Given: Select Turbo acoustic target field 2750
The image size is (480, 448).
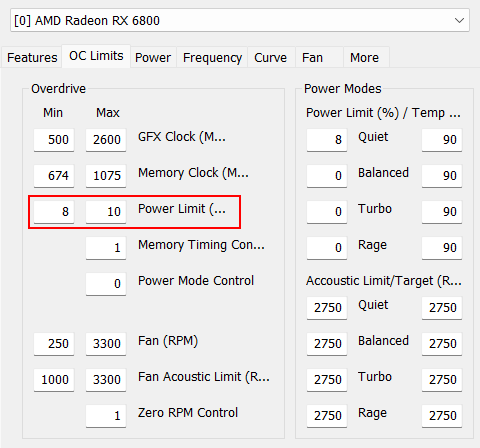Looking at the screenshot, I should (442, 380).
